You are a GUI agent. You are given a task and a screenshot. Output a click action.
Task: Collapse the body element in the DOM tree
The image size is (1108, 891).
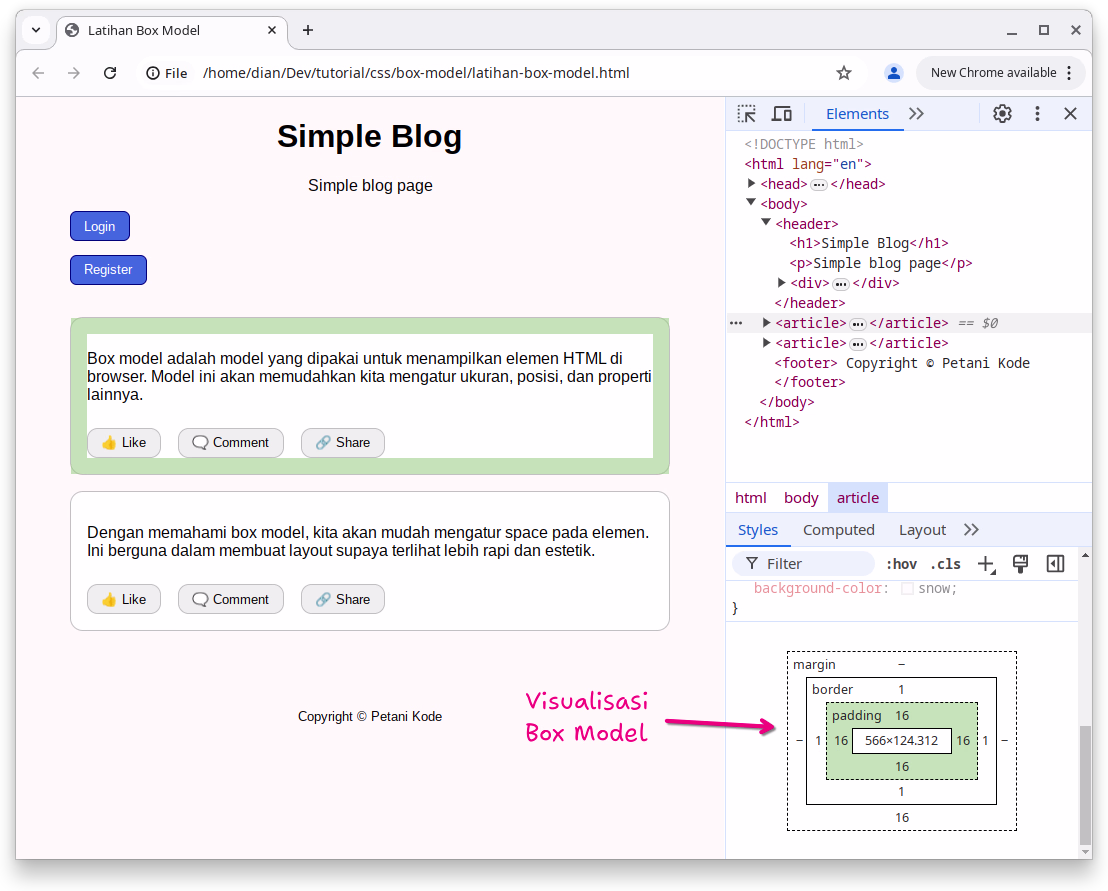751,202
